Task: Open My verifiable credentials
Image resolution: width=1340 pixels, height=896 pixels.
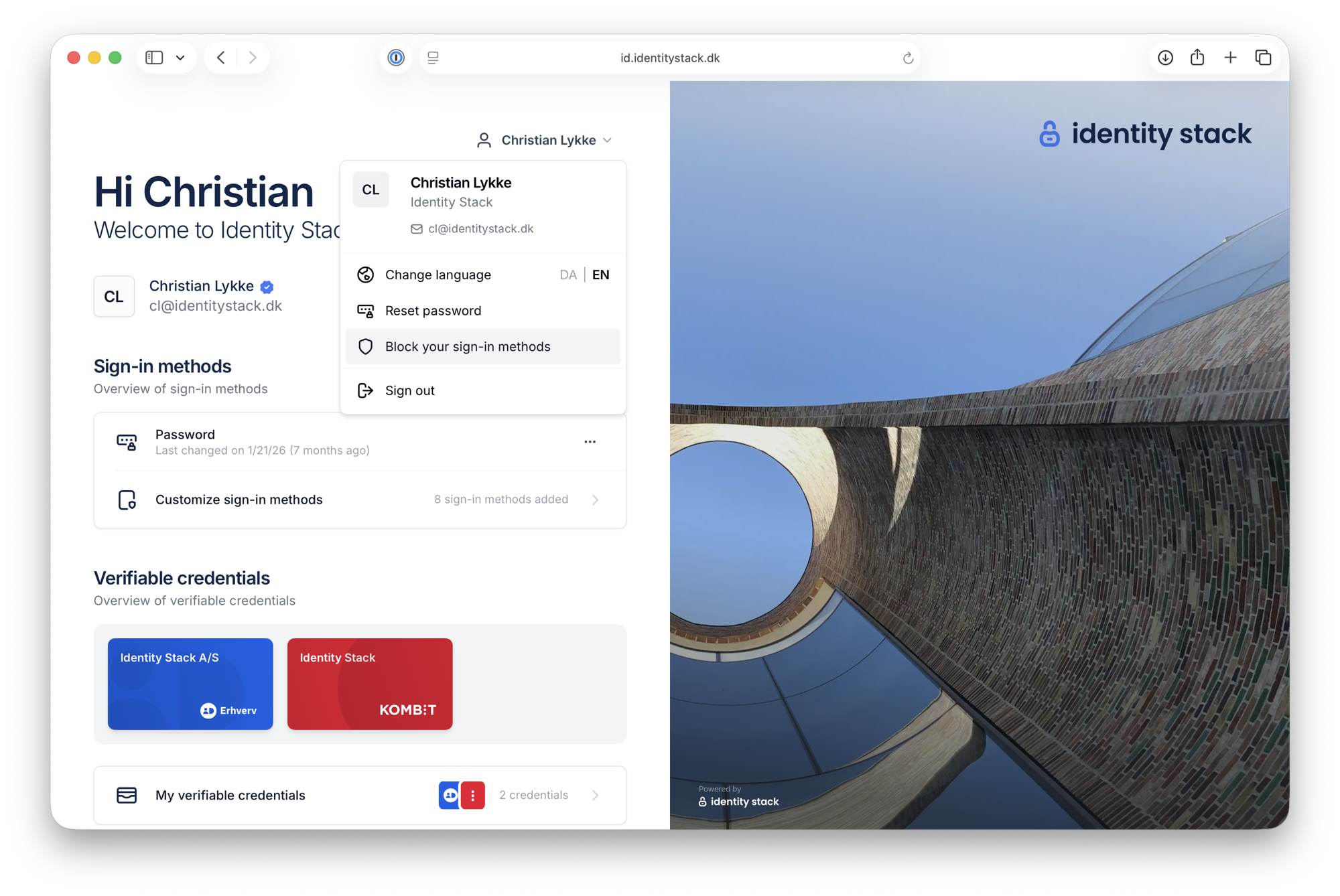Action: (360, 795)
